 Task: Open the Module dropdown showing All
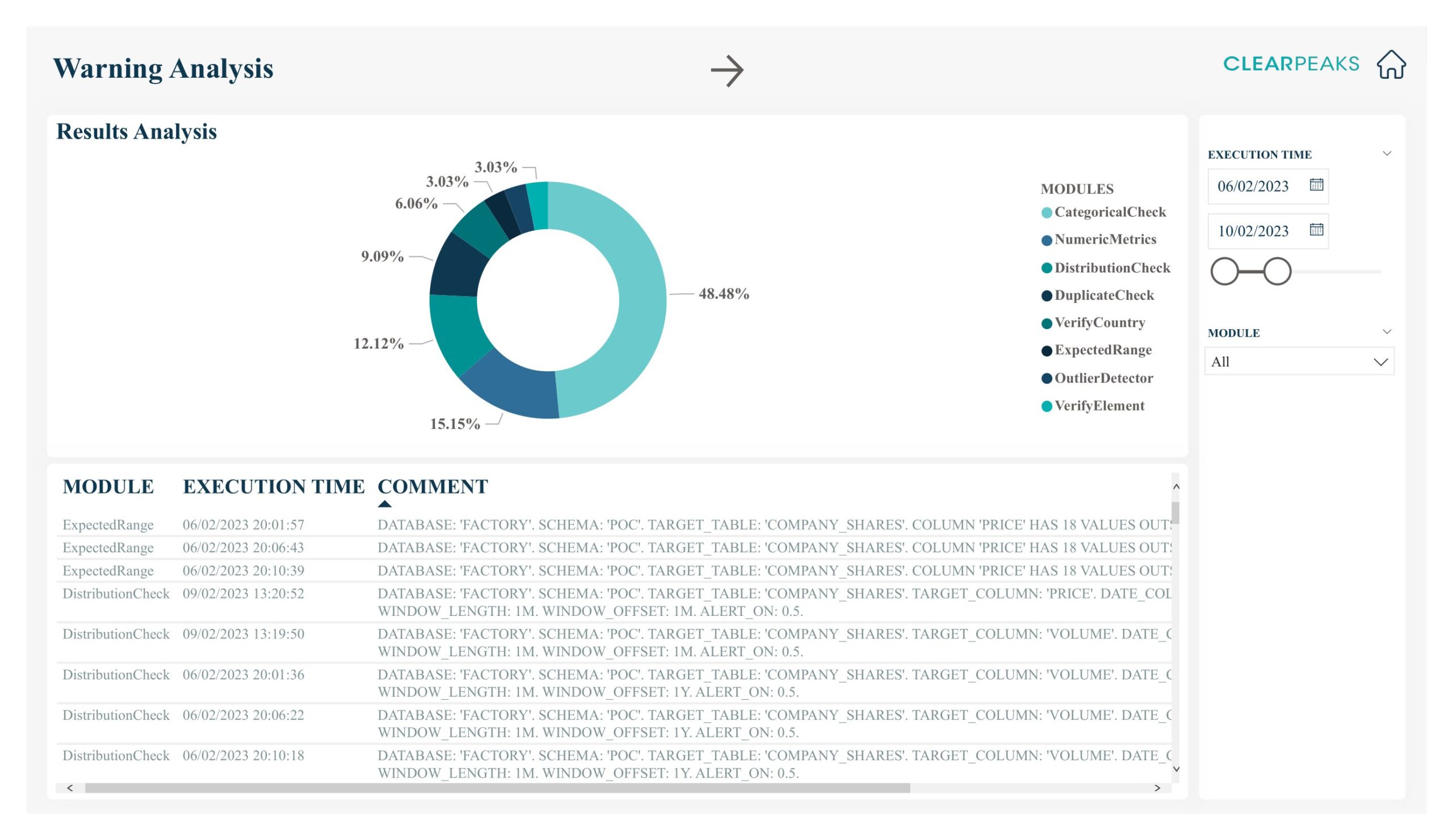(x=1299, y=362)
